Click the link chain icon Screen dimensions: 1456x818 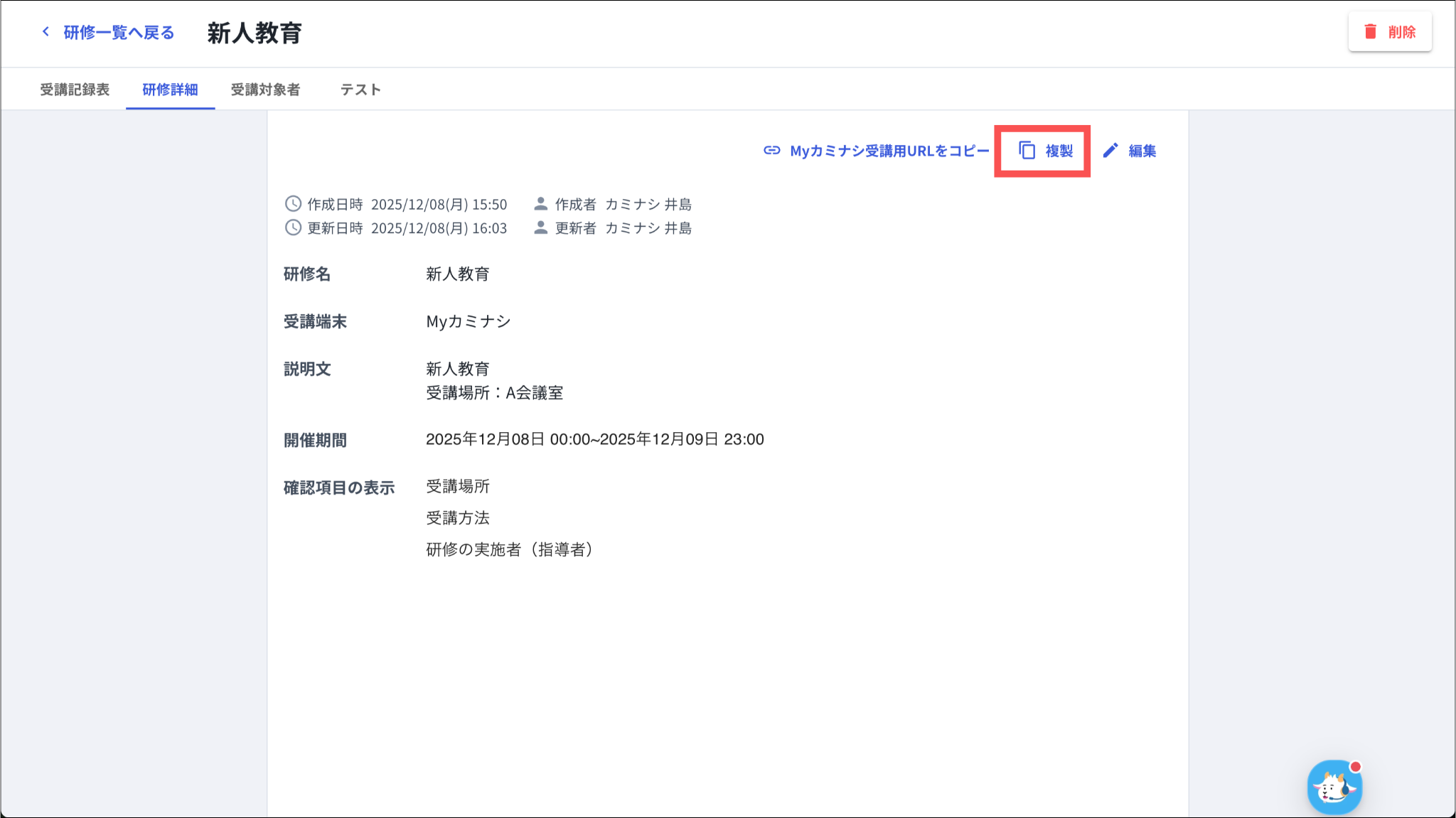click(771, 151)
